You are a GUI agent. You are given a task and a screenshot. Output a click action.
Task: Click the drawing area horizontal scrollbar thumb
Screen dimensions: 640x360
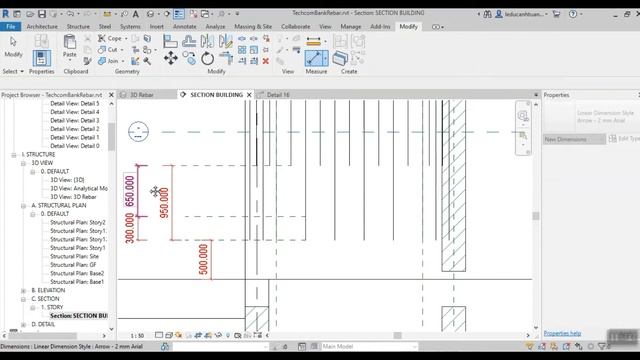(x=397, y=336)
